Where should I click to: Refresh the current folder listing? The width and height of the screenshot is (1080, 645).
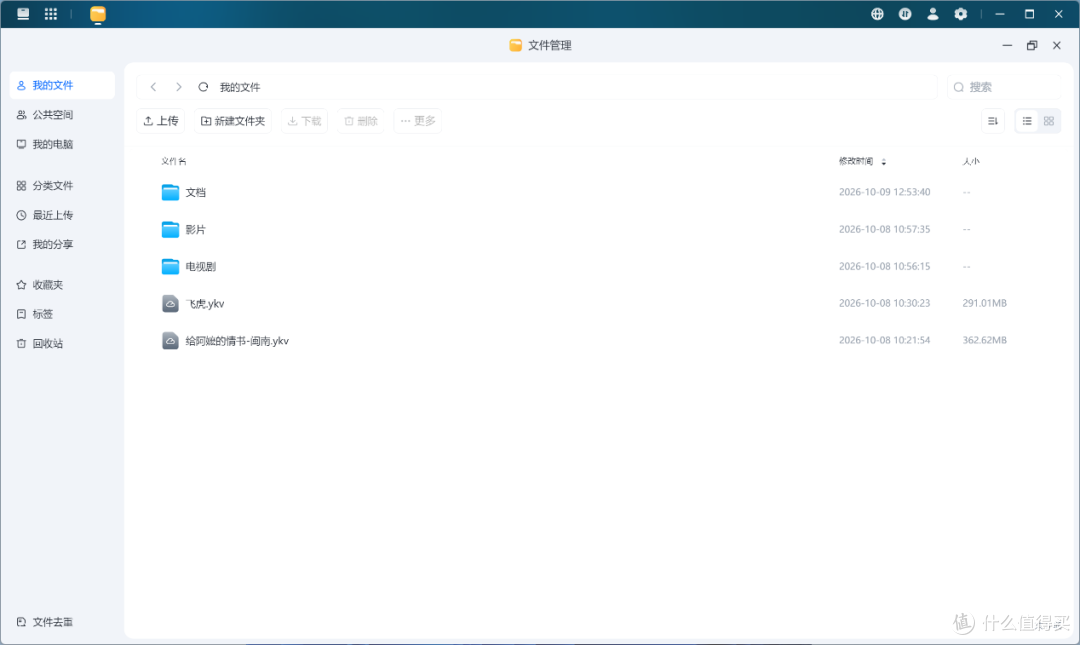point(203,87)
